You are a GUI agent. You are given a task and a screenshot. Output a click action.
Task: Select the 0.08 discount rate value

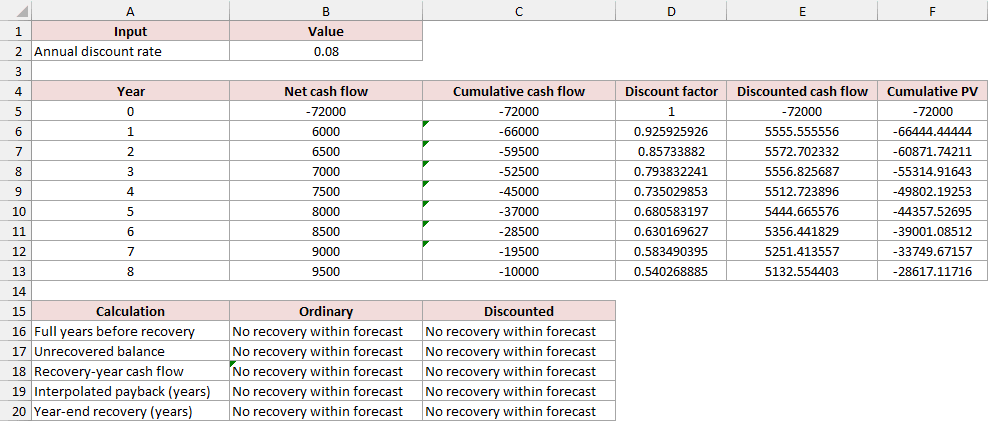click(326, 51)
